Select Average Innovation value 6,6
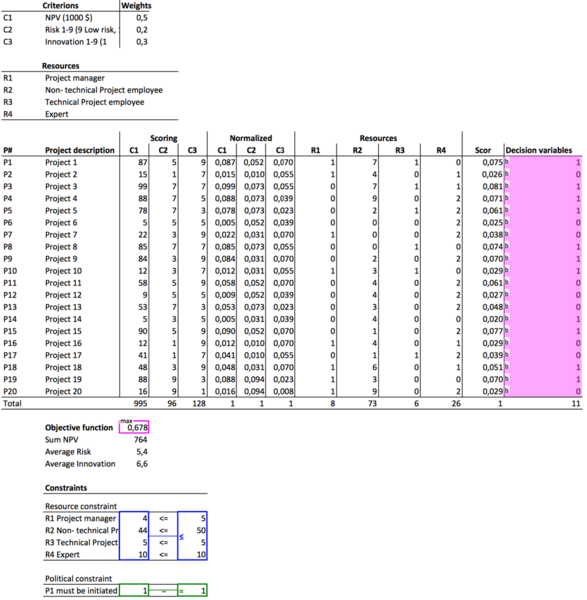 tap(142, 464)
